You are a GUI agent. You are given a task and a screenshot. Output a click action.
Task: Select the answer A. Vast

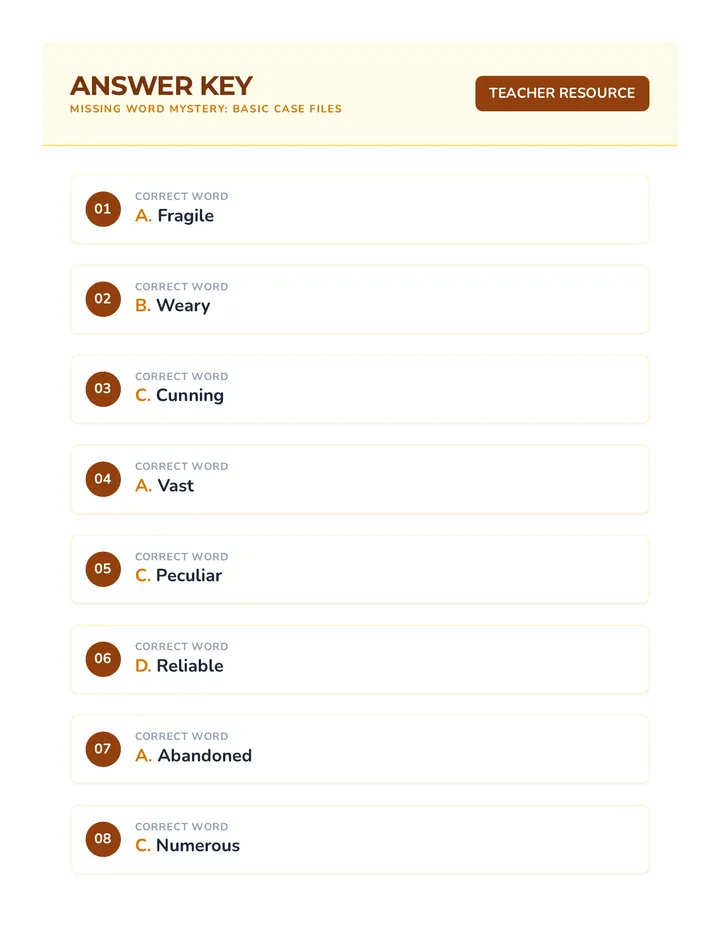point(164,486)
